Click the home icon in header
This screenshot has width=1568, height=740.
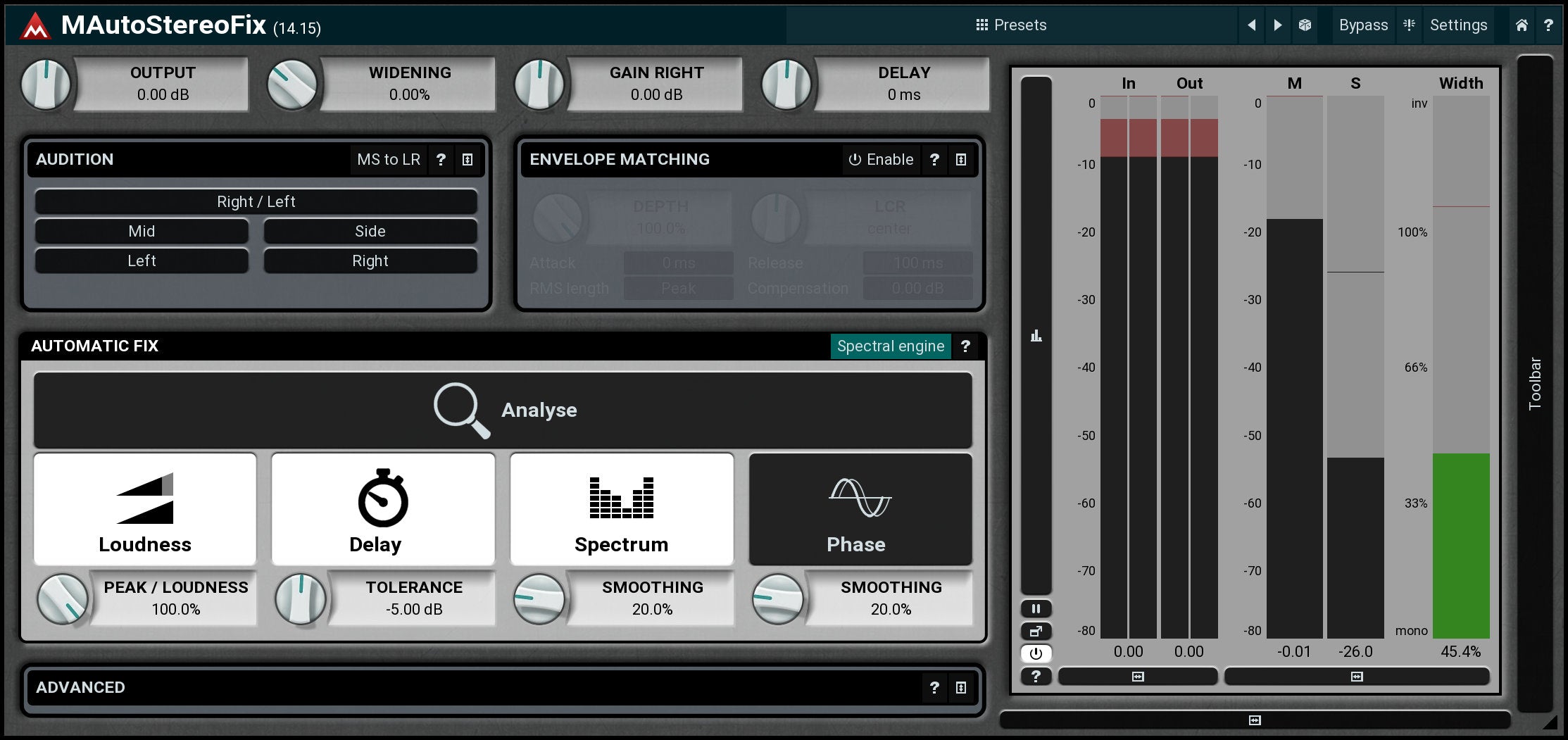tap(1522, 25)
